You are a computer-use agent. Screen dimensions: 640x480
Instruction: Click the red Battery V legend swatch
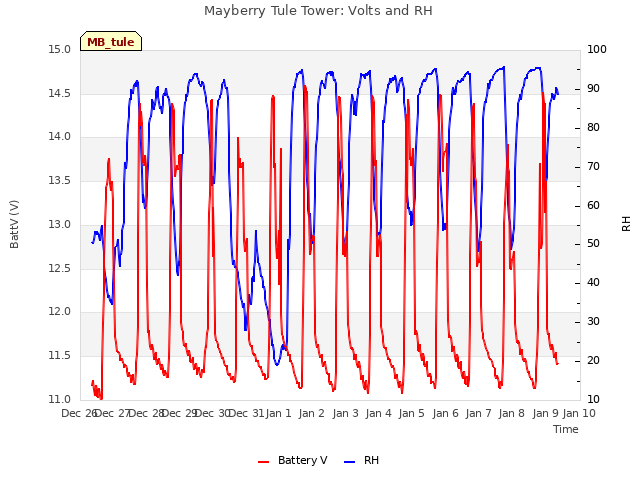[x=264, y=462]
